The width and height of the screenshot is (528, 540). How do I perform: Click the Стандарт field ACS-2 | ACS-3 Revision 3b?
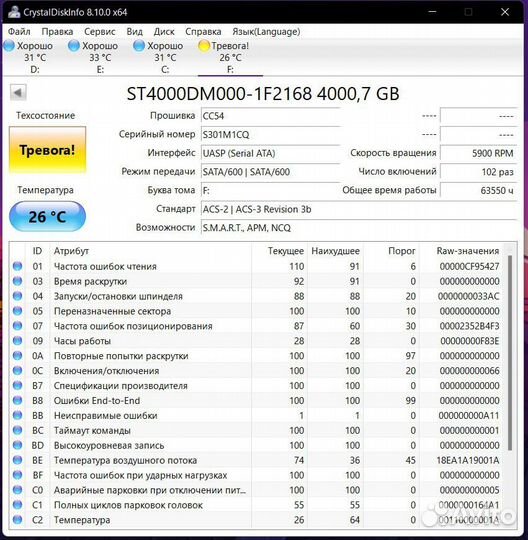[x=358, y=209]
